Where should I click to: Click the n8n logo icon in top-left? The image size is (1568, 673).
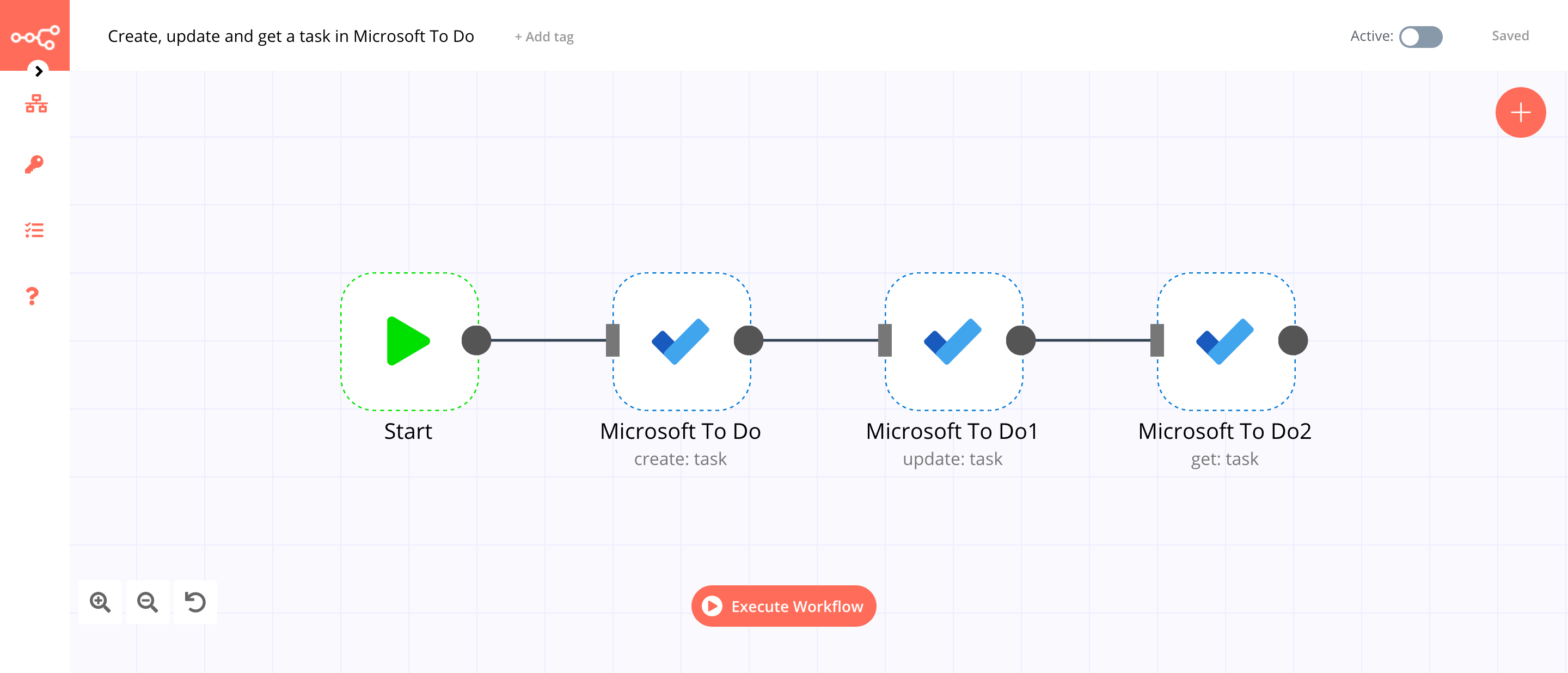pos(35,35)
